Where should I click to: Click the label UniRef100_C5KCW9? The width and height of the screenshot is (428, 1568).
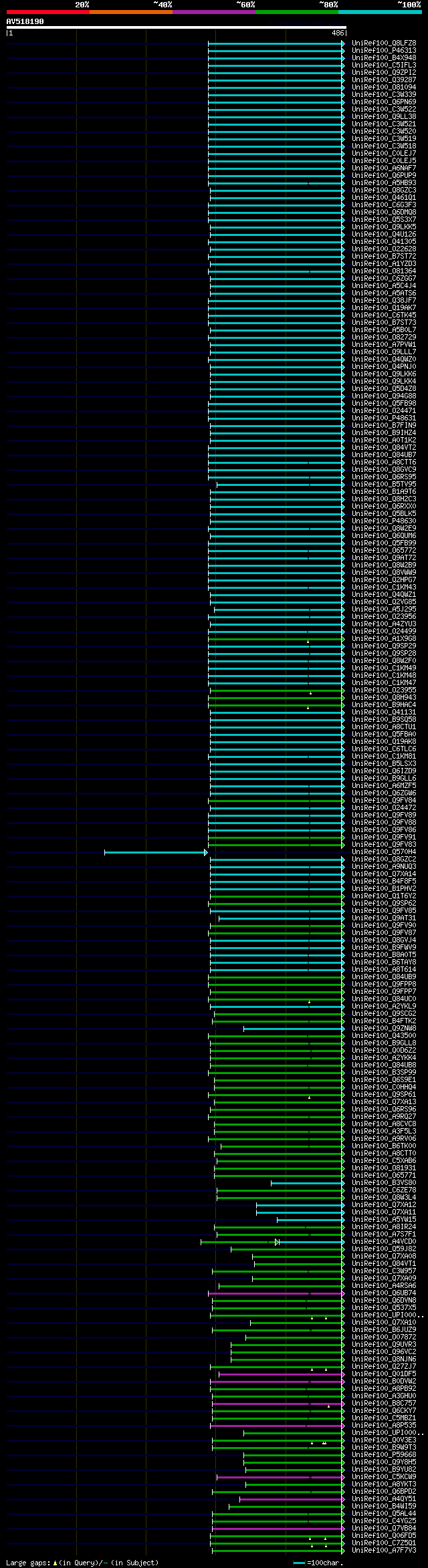click(384, 1477)
